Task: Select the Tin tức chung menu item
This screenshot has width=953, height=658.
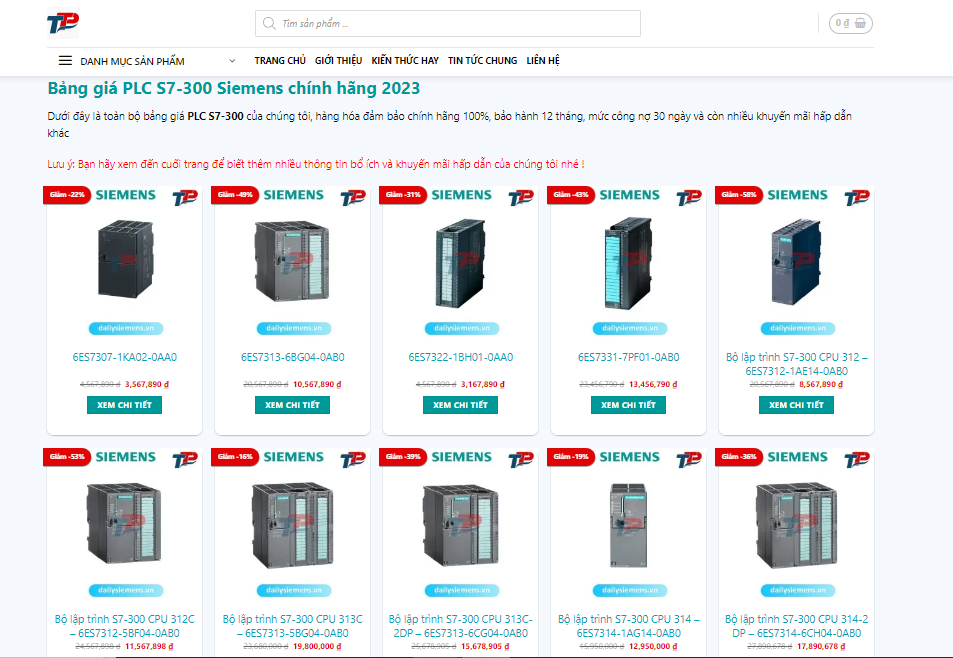Action: click(483, 61)
